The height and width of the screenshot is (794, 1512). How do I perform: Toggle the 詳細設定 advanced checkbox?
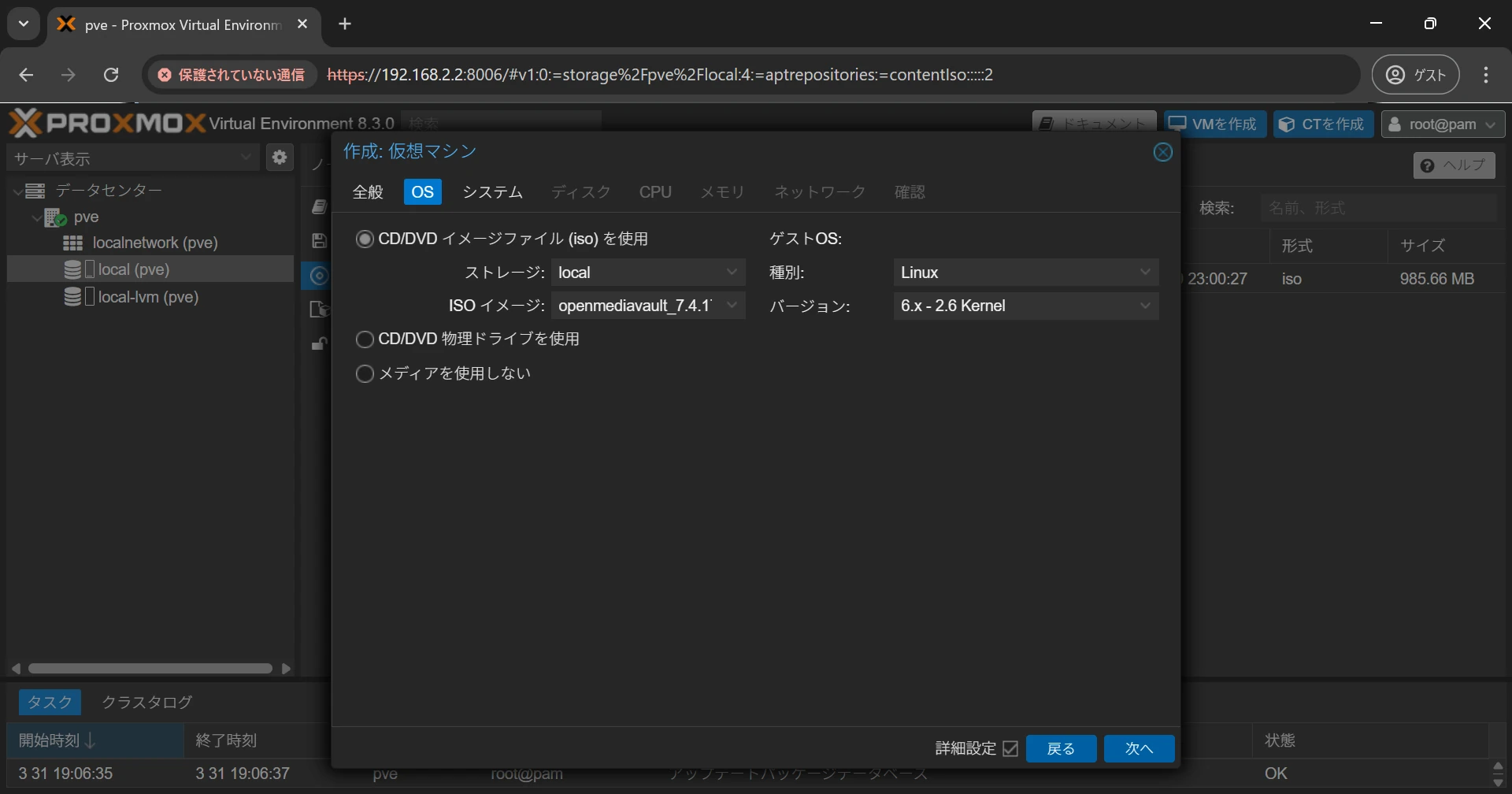pos(1010,748)
